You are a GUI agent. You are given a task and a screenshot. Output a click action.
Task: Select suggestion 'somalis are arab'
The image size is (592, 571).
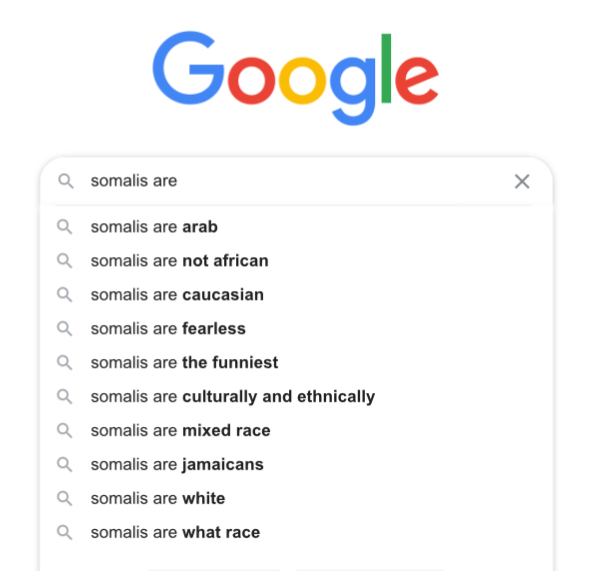(x=296, y=227)
